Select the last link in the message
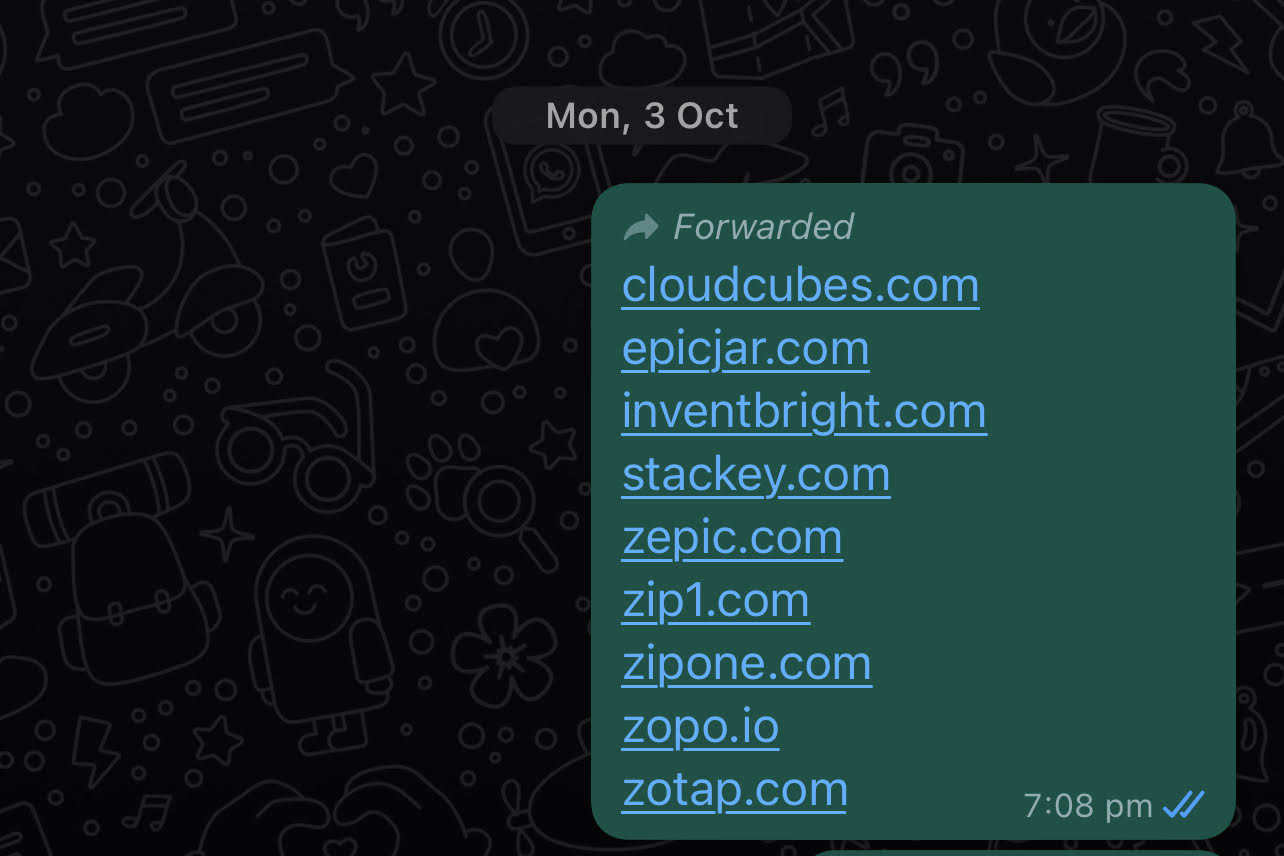Image resolution: width=1284 pixels, height=856 pixels. [x=733, y=789]
